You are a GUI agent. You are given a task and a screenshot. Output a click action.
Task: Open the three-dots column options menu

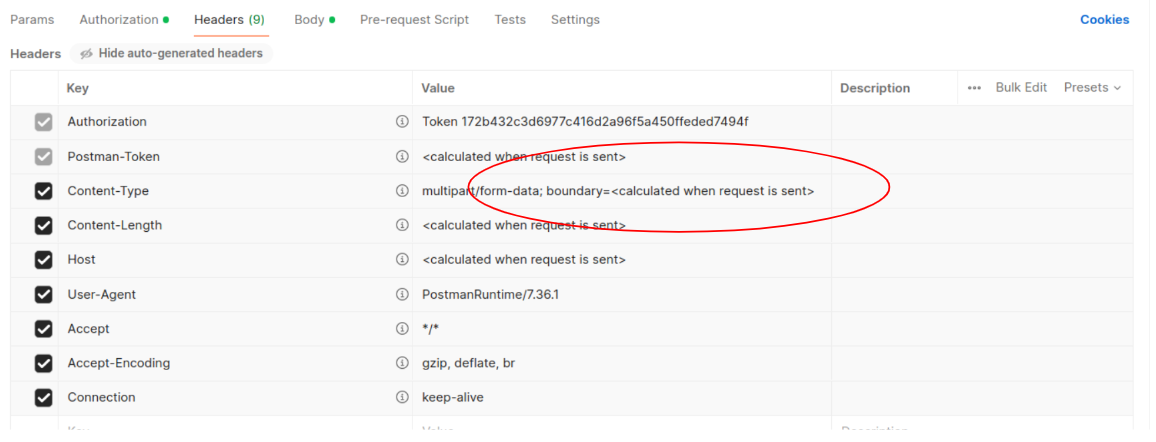coord(974,88)
